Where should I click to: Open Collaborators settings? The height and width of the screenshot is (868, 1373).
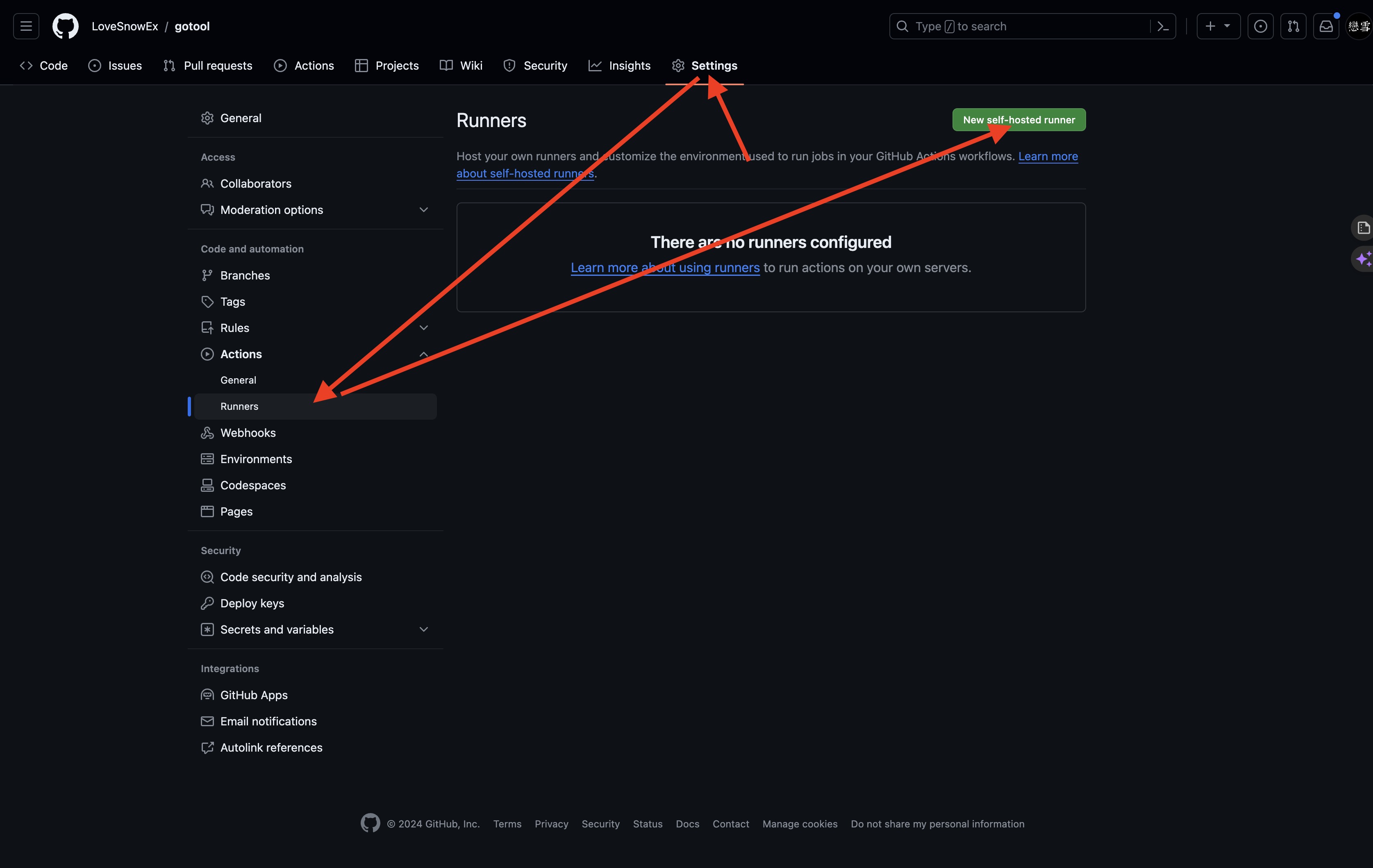(x=315, y=184)
